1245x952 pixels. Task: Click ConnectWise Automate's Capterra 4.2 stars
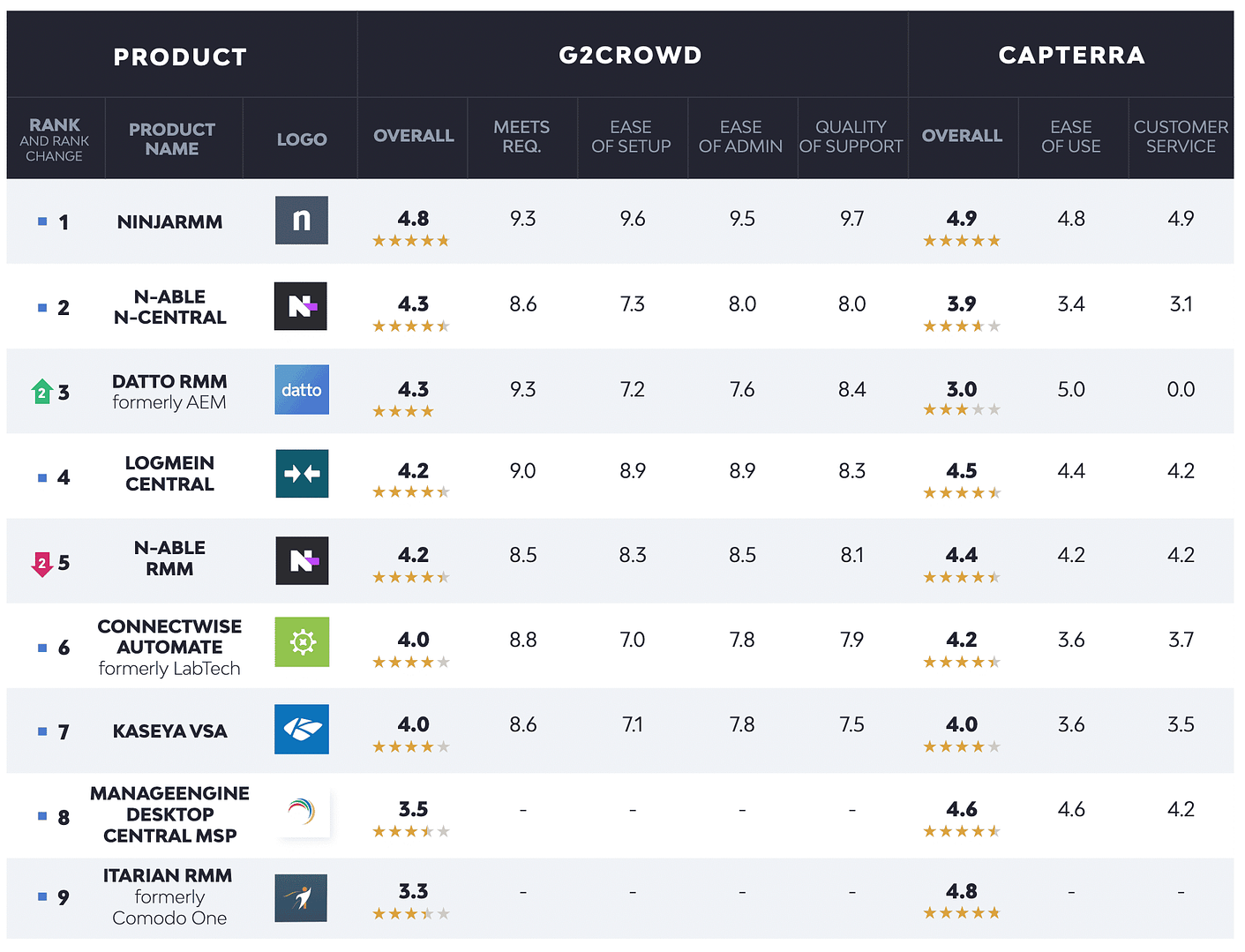(x=962, y=663)
